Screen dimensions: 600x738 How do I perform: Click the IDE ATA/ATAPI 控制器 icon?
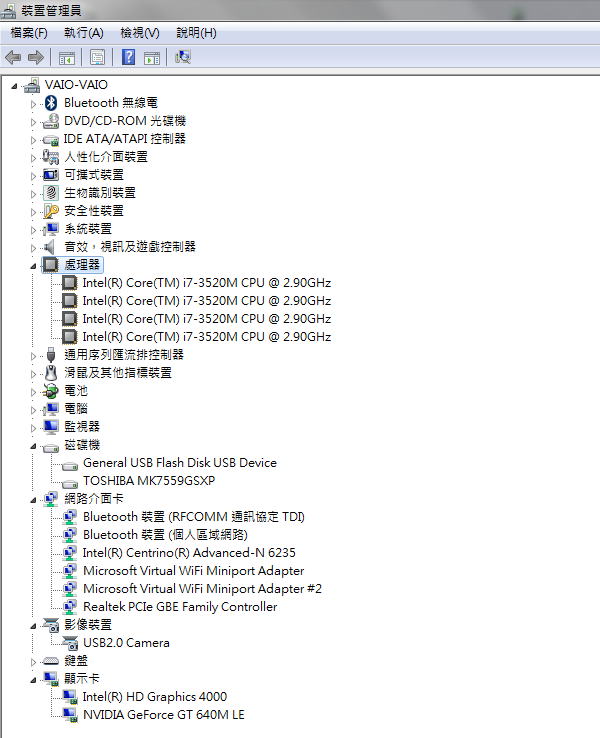click(50, 139)
